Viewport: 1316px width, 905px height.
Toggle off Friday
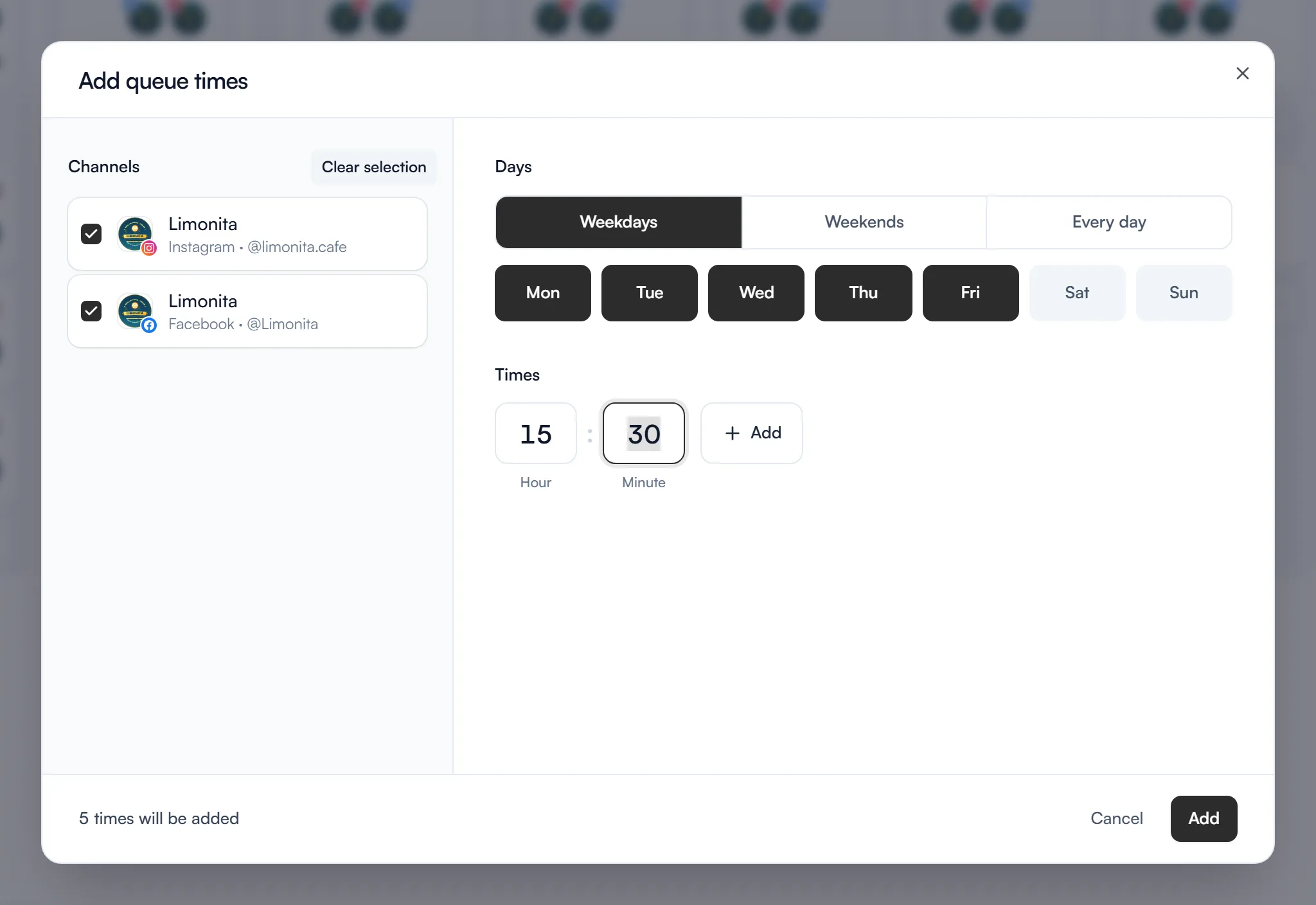(x=970, y=293)
